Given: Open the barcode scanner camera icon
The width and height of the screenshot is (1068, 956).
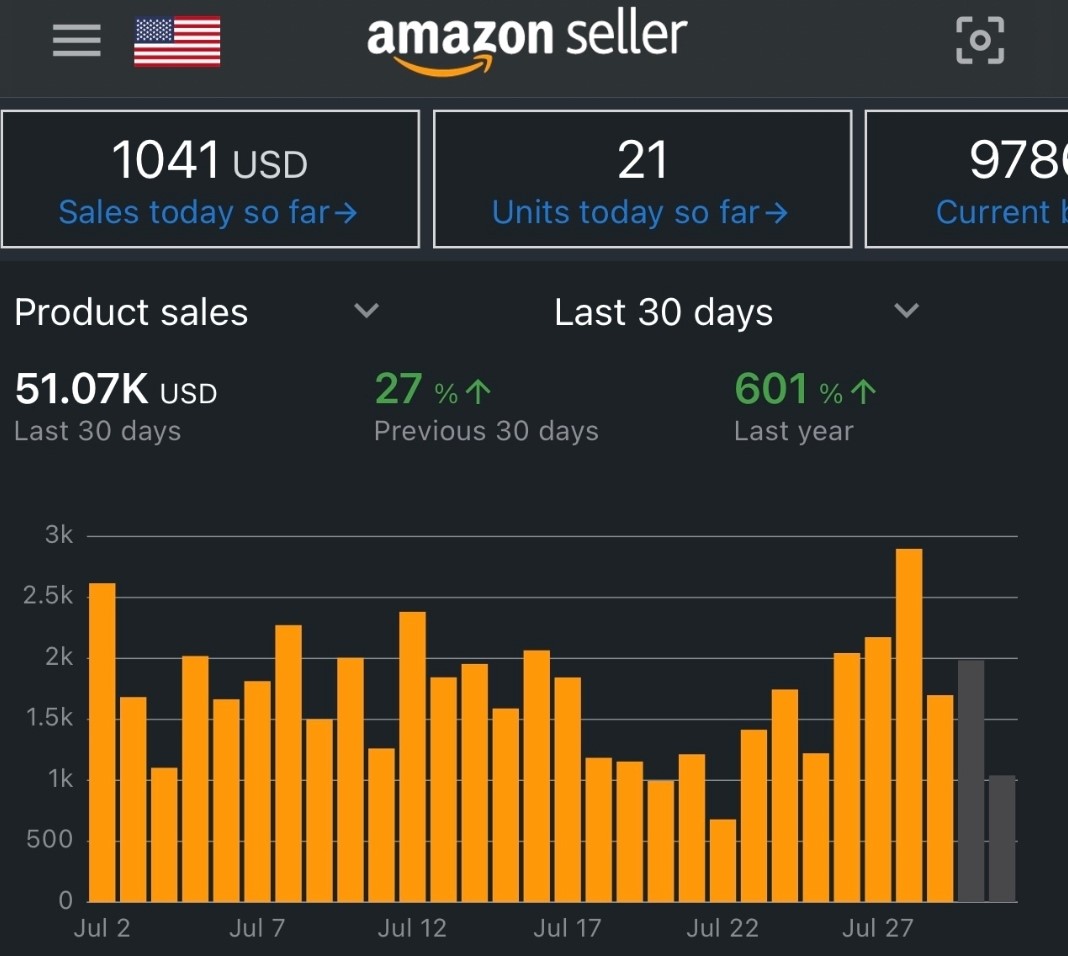Looking at the screenshot, I should (980, 41).
